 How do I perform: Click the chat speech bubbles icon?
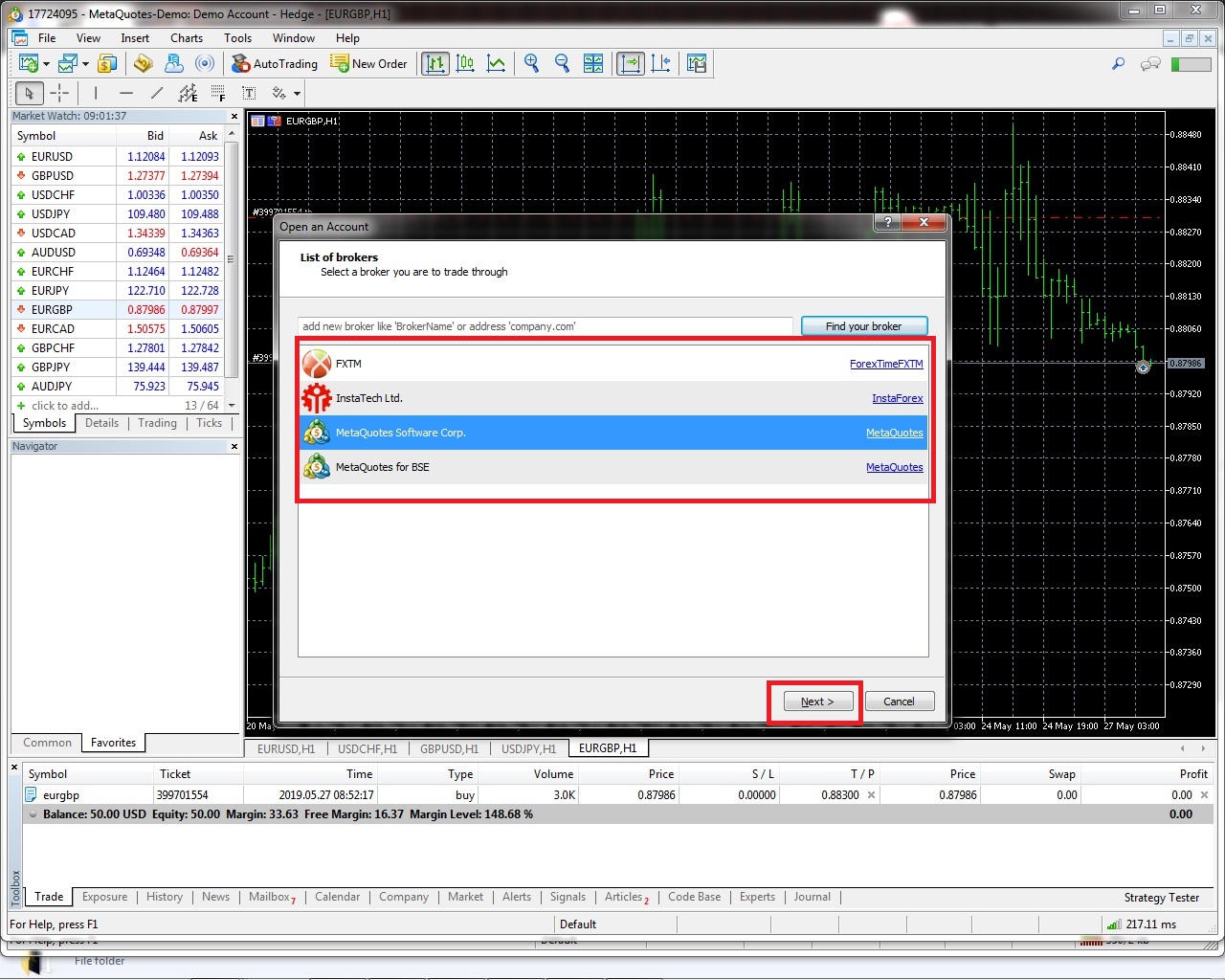(x=1150, y=64)
